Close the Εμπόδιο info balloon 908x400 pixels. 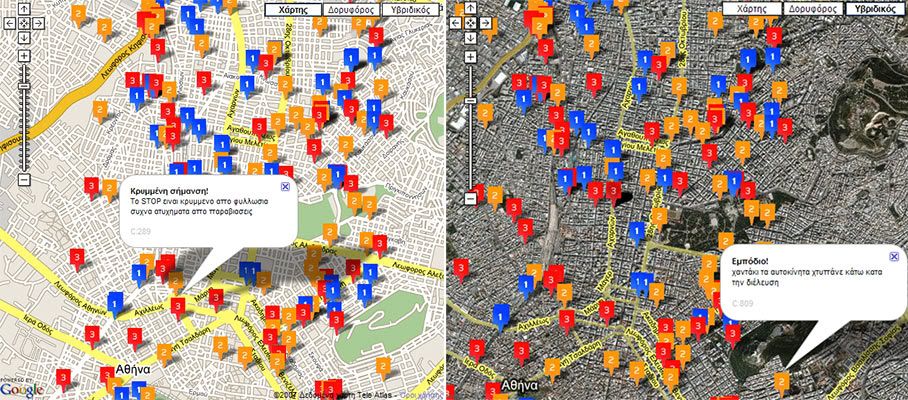894,256
